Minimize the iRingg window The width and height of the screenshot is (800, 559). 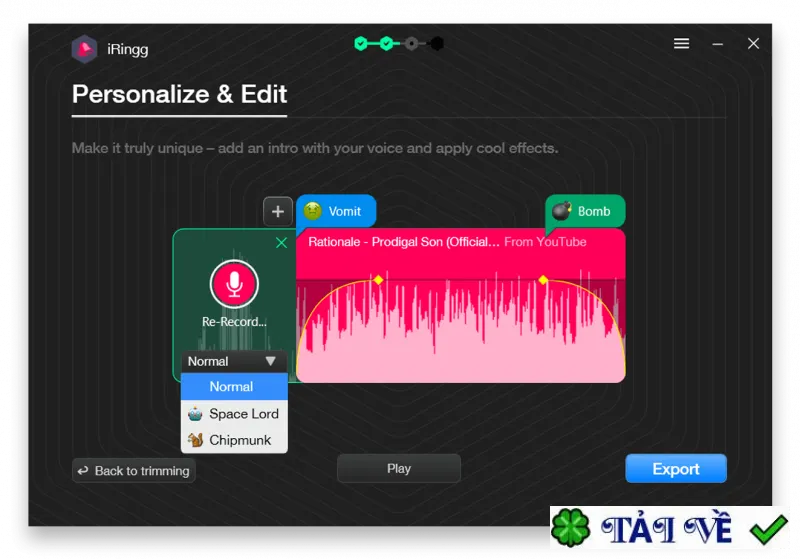click(717, 44)
